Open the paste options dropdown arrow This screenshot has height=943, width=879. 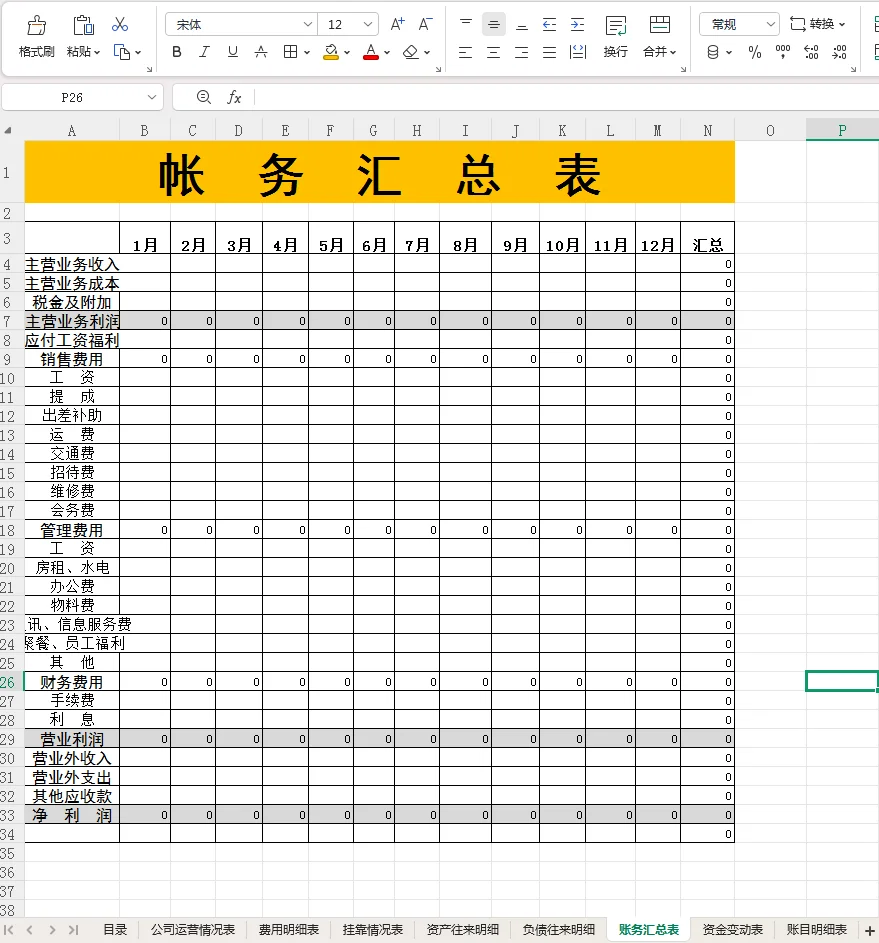click(x=97, y=52)
